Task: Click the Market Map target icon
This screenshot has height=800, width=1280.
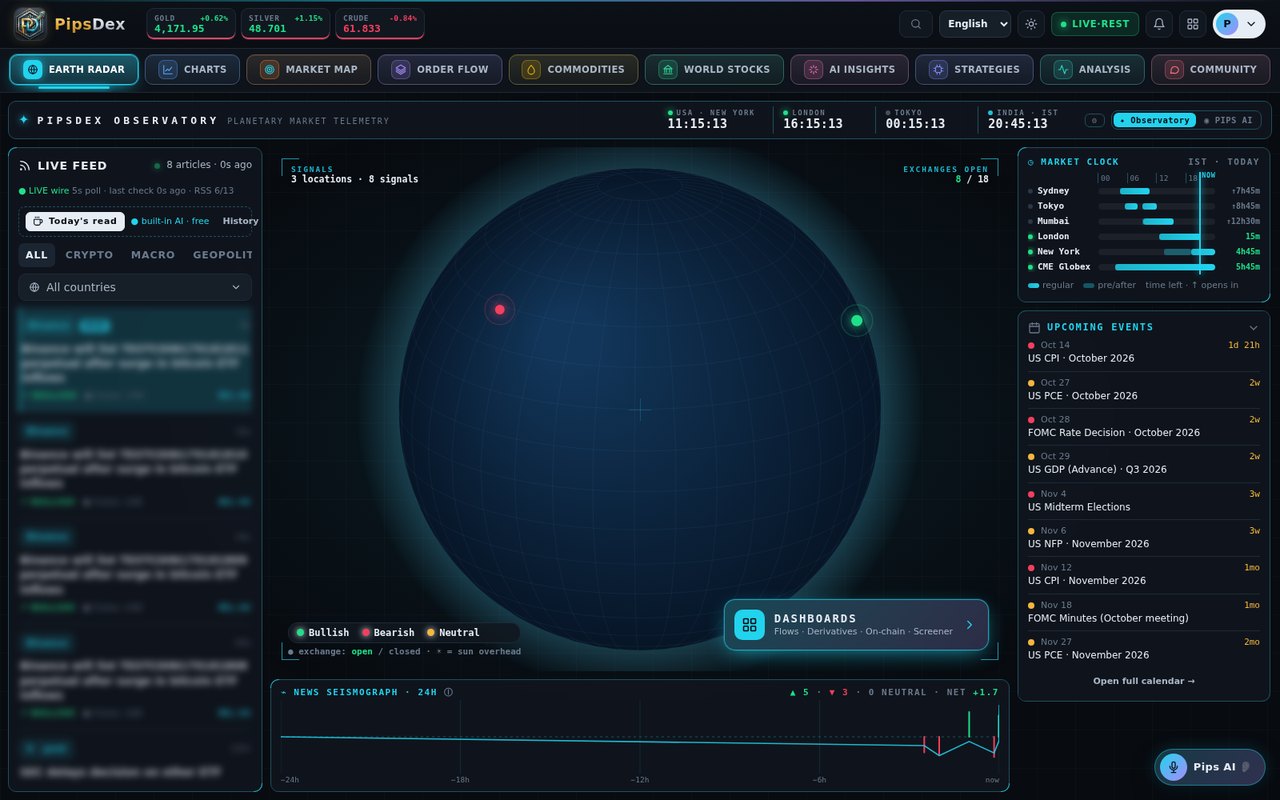Action: 269,70
